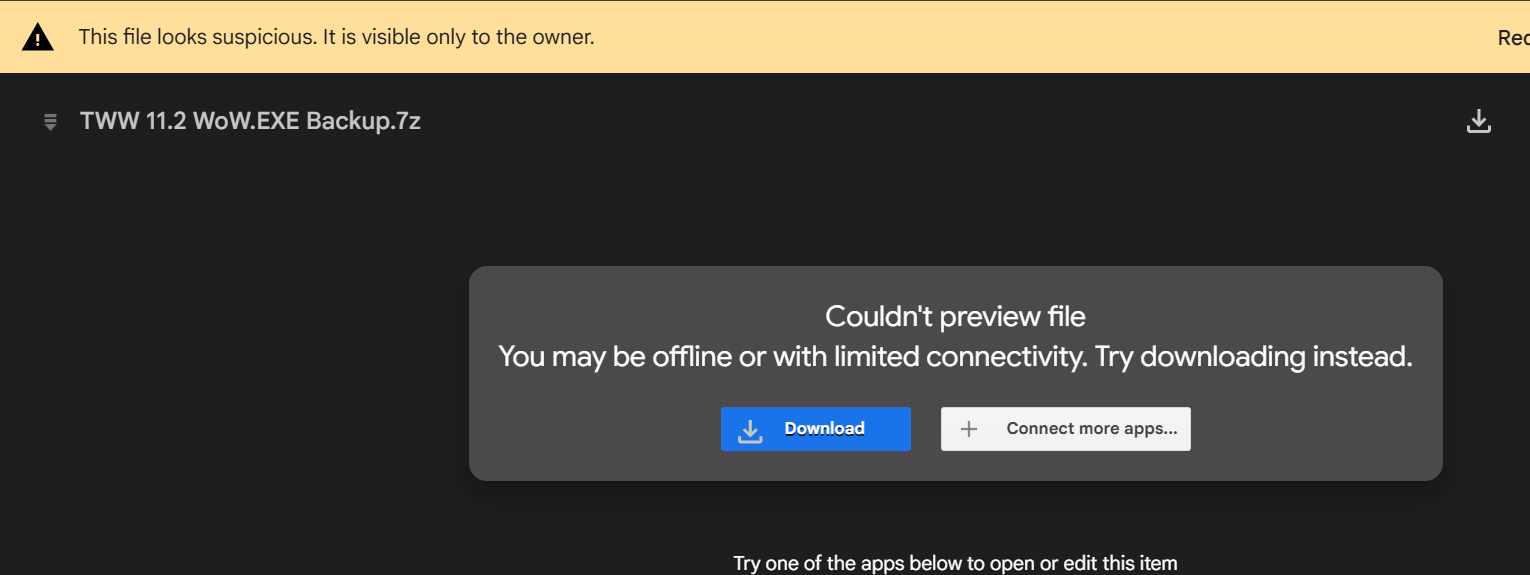The image size is (1530, 575).
Task: Click the partially visible link at banner's right
Action: click(x=1512, y=38)
